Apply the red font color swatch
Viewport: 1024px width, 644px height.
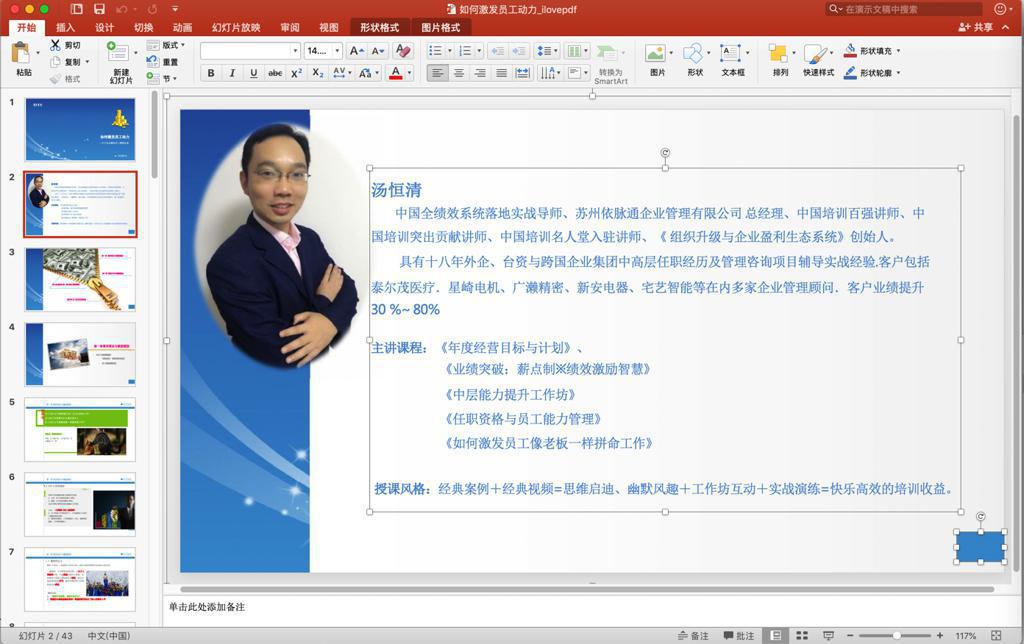tap(396, 73)
